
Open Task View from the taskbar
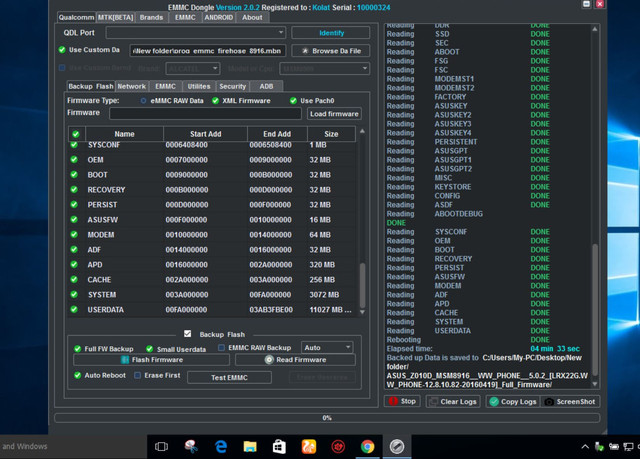click(x=161, y=446)
